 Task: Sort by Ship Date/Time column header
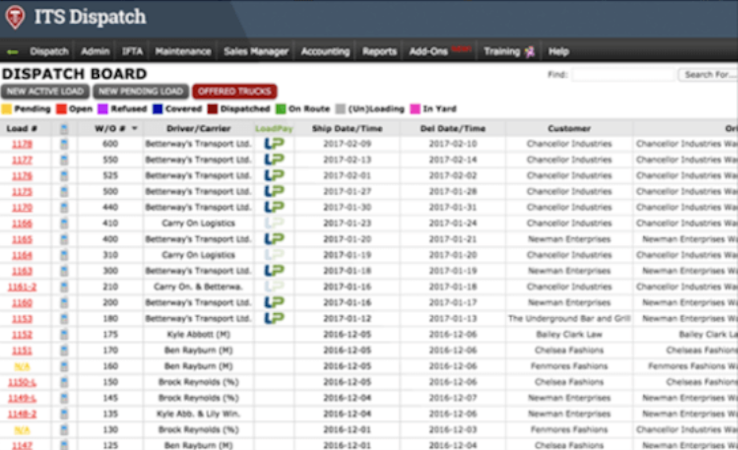click(x=347, y=129)
